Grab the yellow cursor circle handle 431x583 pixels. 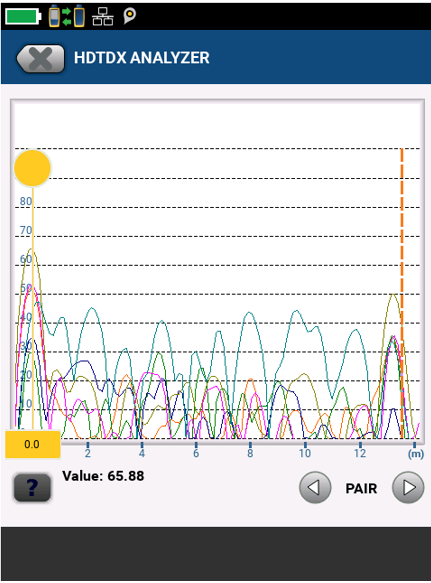[x=32, y=168]
